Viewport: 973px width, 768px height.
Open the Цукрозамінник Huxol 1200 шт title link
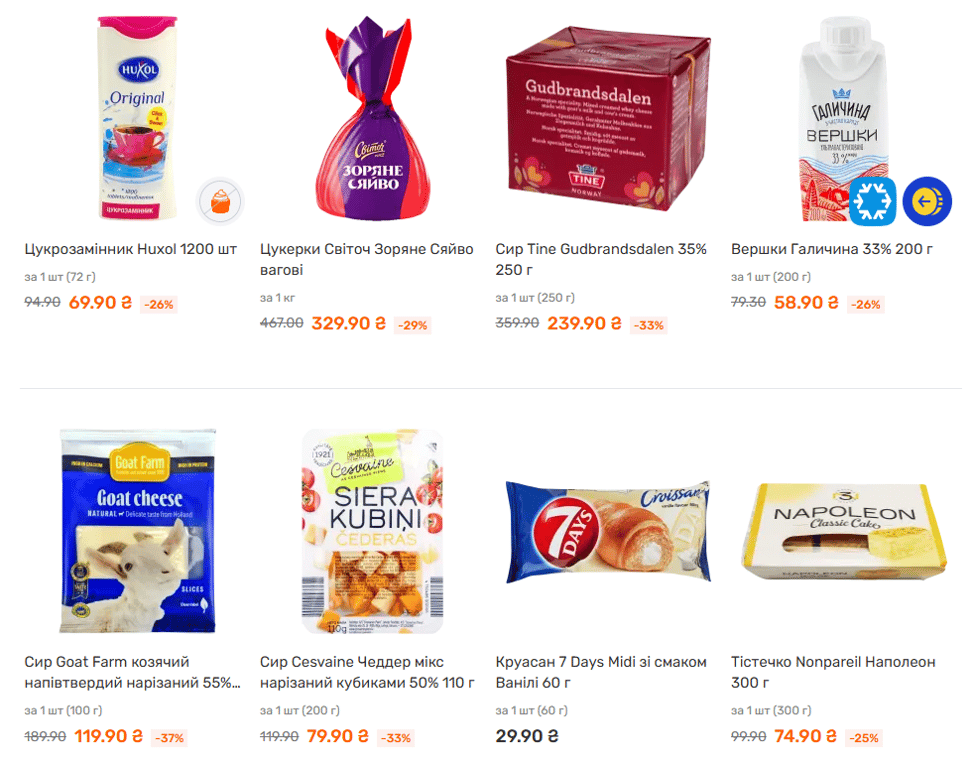(x=130, y=249)
